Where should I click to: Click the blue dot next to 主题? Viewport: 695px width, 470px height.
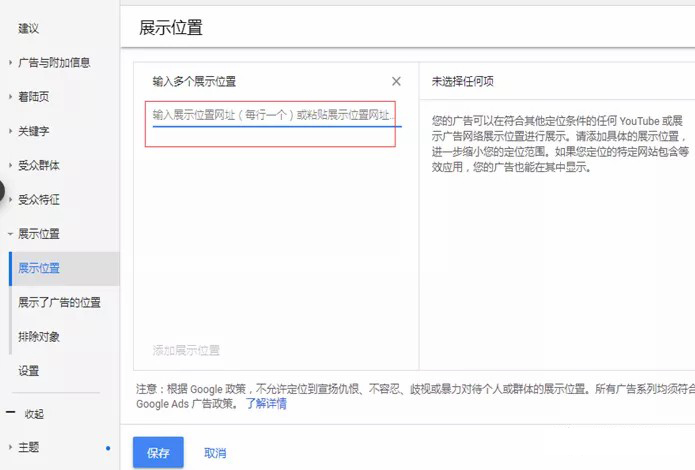108,447
